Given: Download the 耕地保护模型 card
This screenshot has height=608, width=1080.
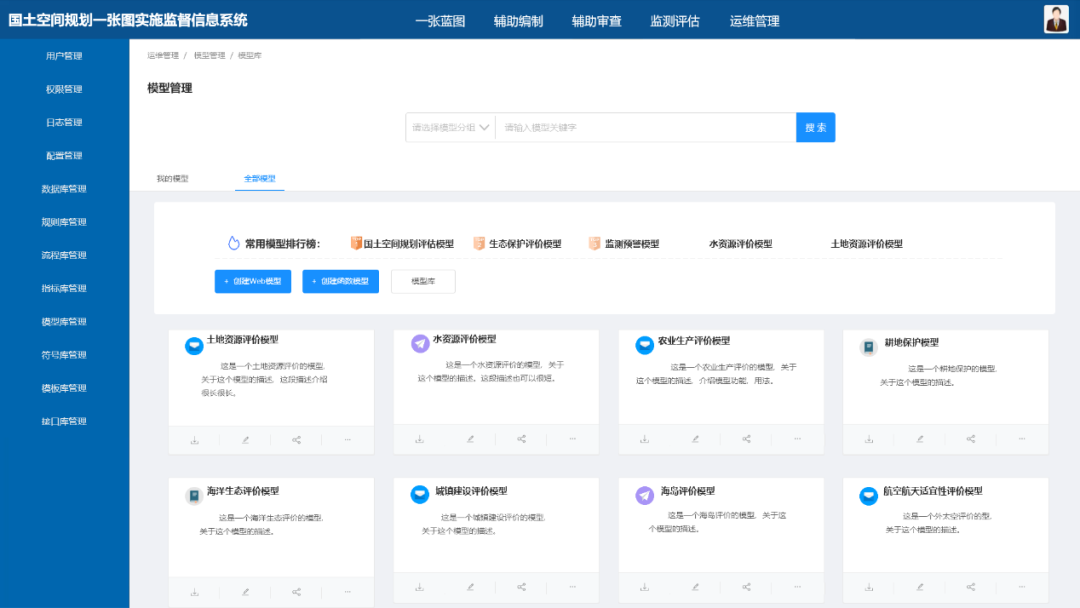Looking at the screenshot, I should tap(869, 439).
